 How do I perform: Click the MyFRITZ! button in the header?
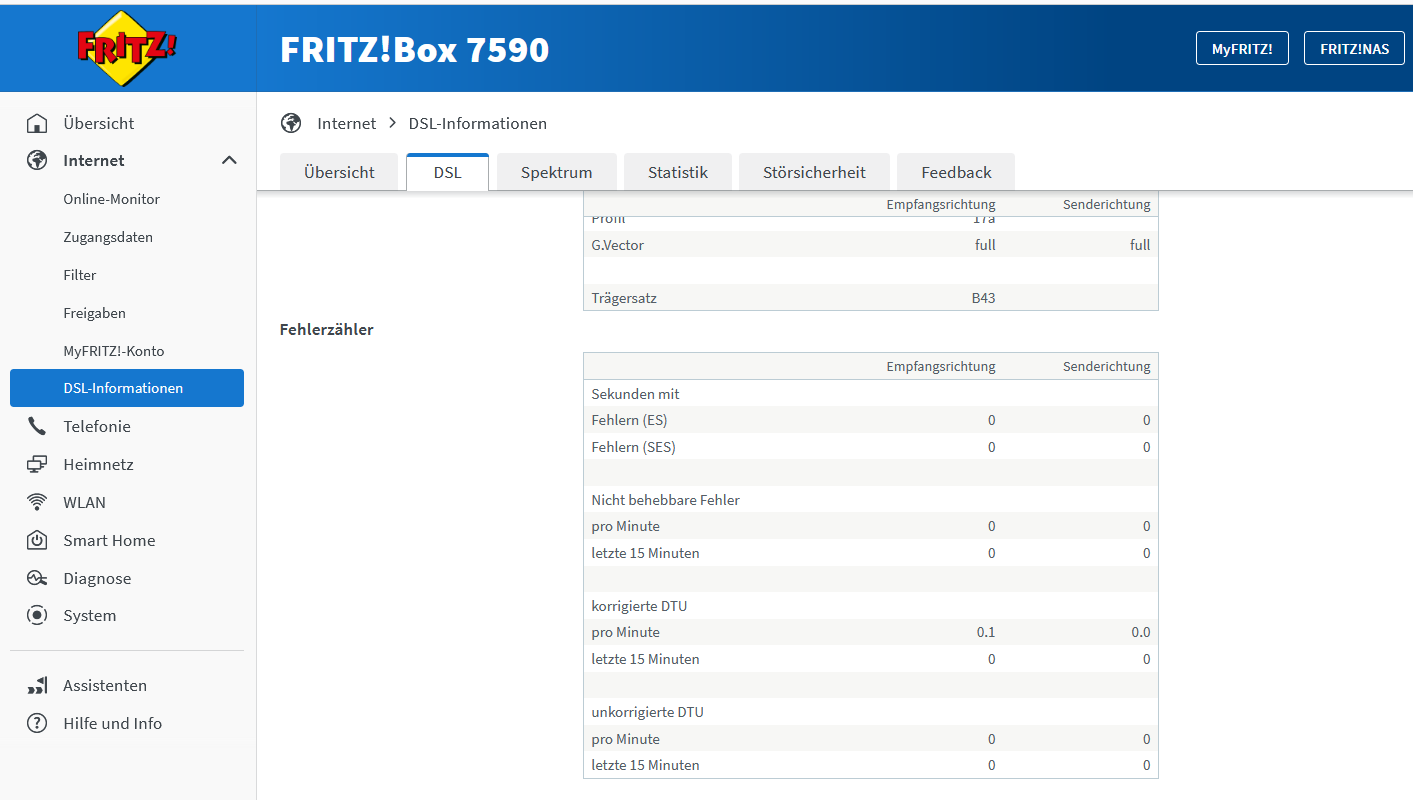point(1242,48)
